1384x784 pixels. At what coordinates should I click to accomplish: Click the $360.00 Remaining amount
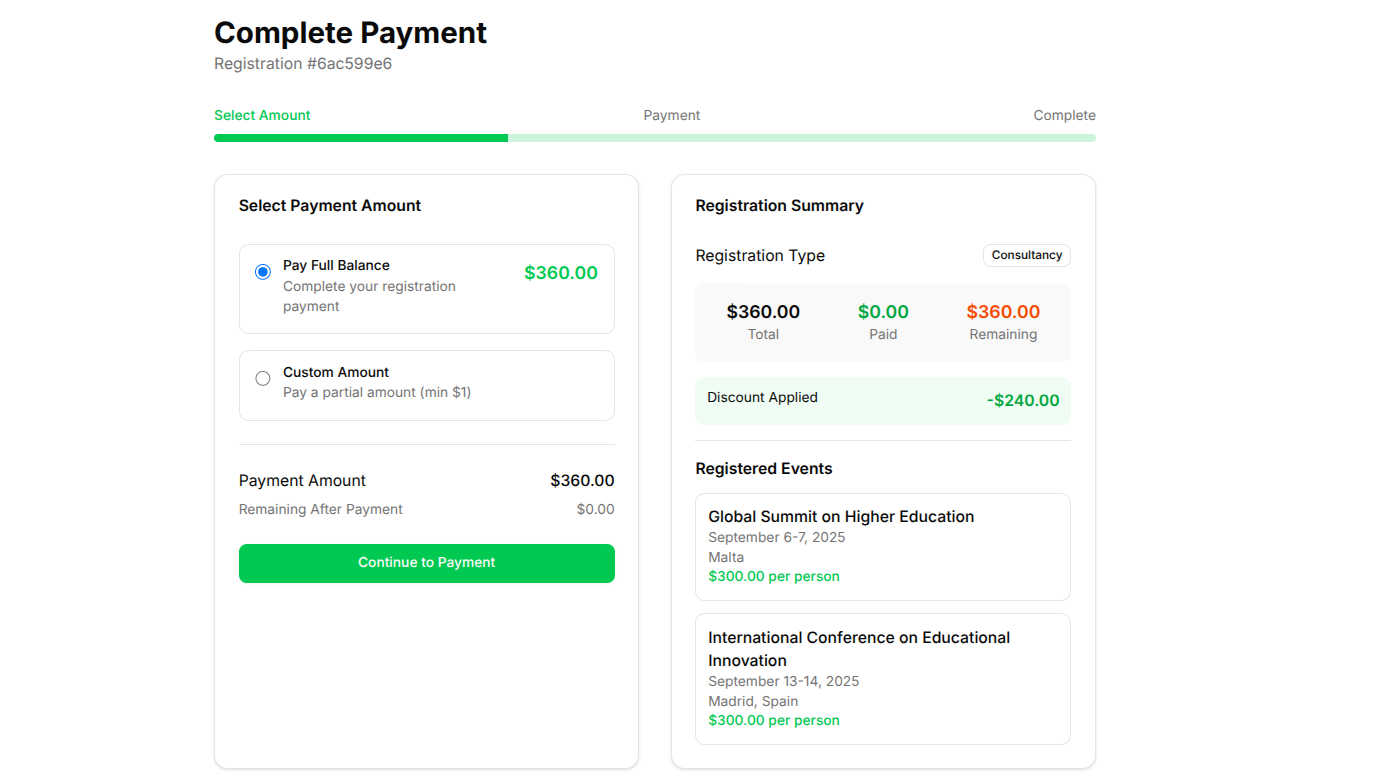pos(1003,311)
